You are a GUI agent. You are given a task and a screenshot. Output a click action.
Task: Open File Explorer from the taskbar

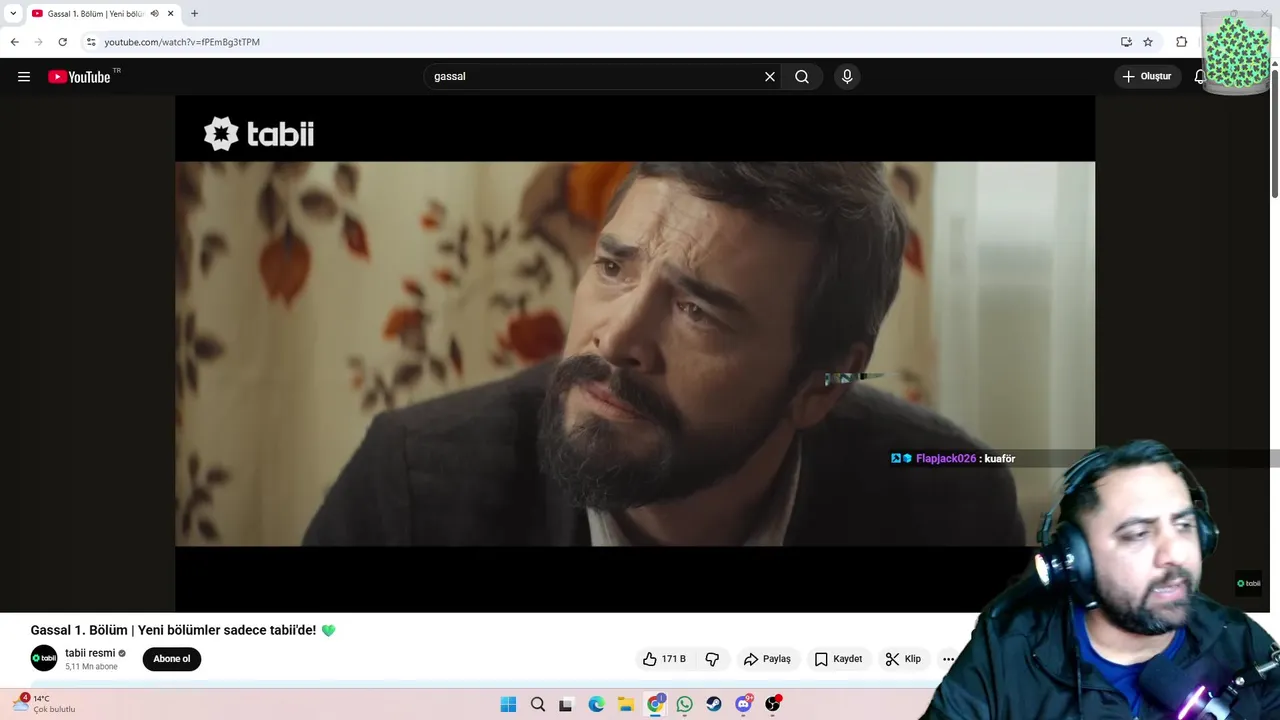click(x=625, y=704)
